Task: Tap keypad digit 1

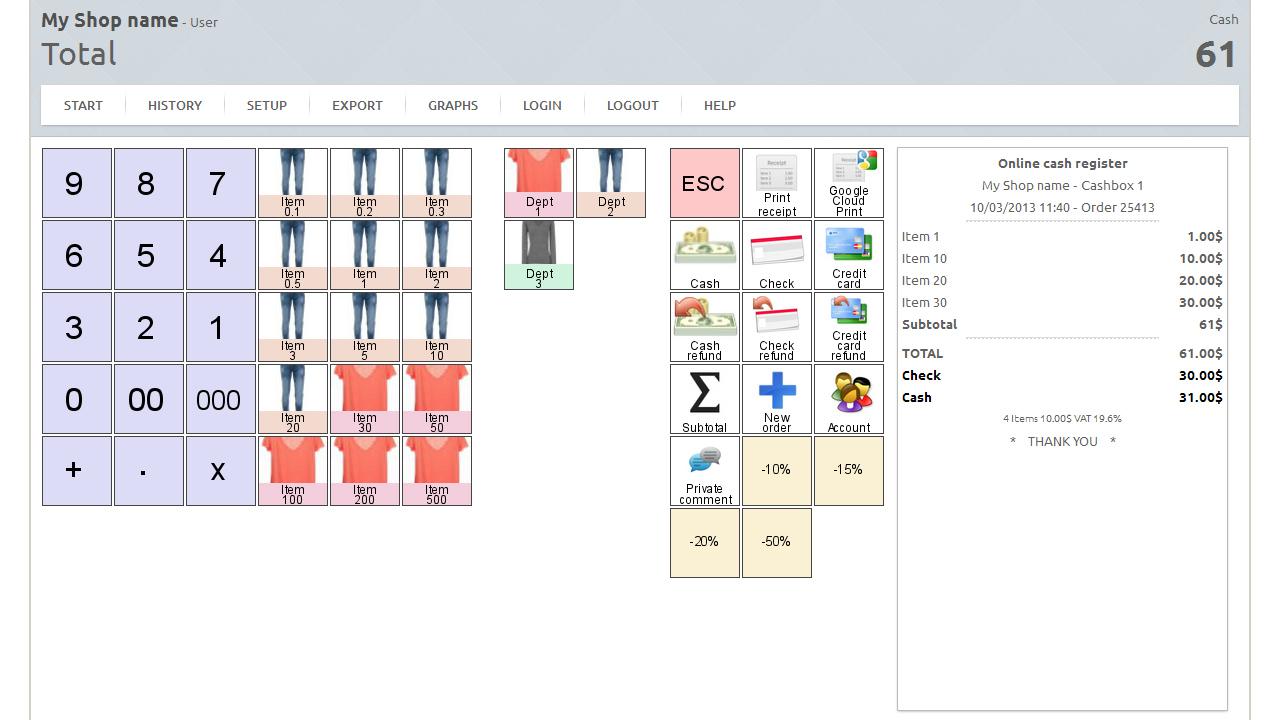Action: (x=221, y=327)
